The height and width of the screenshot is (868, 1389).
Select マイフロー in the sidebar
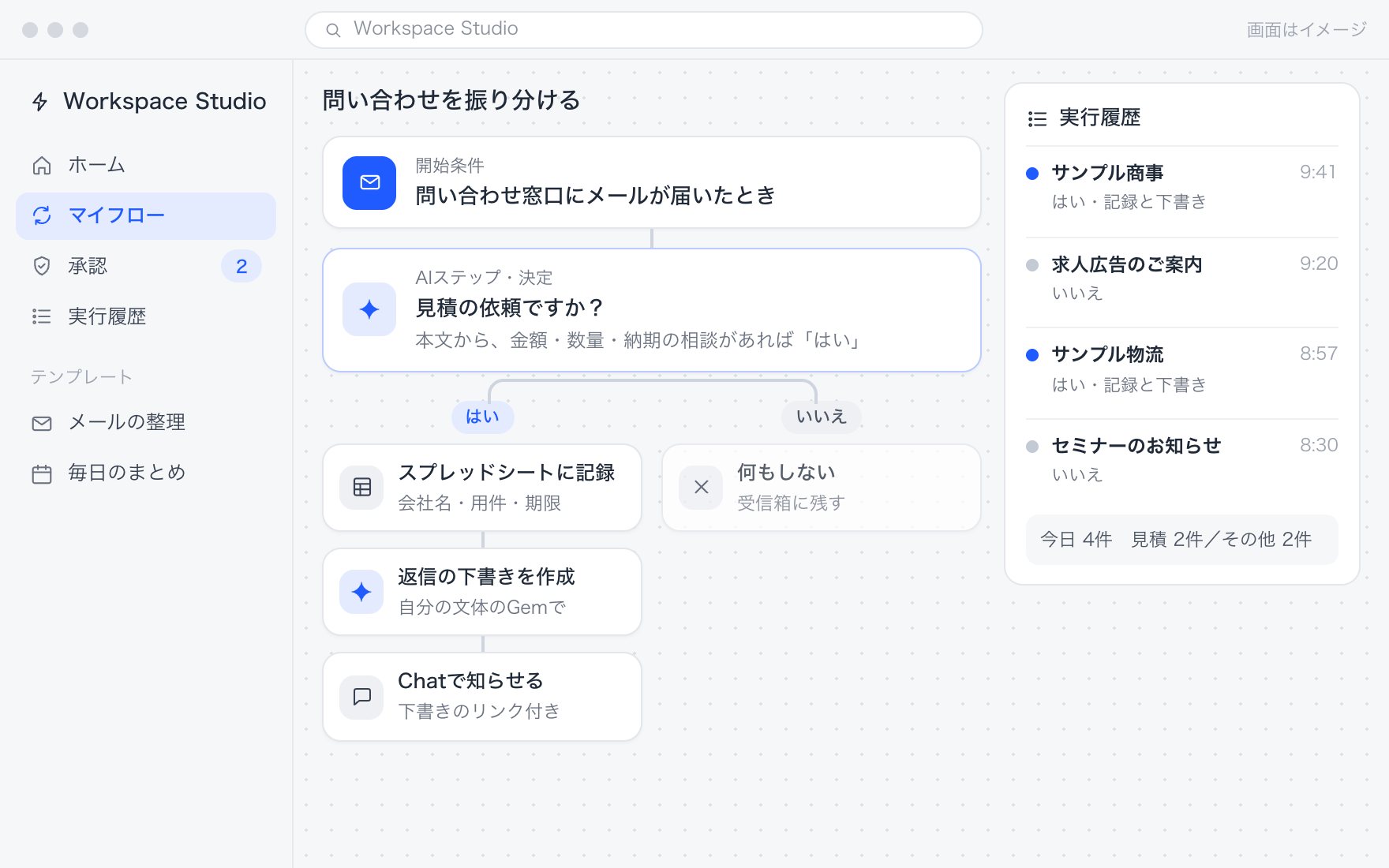tap(146, 215)
